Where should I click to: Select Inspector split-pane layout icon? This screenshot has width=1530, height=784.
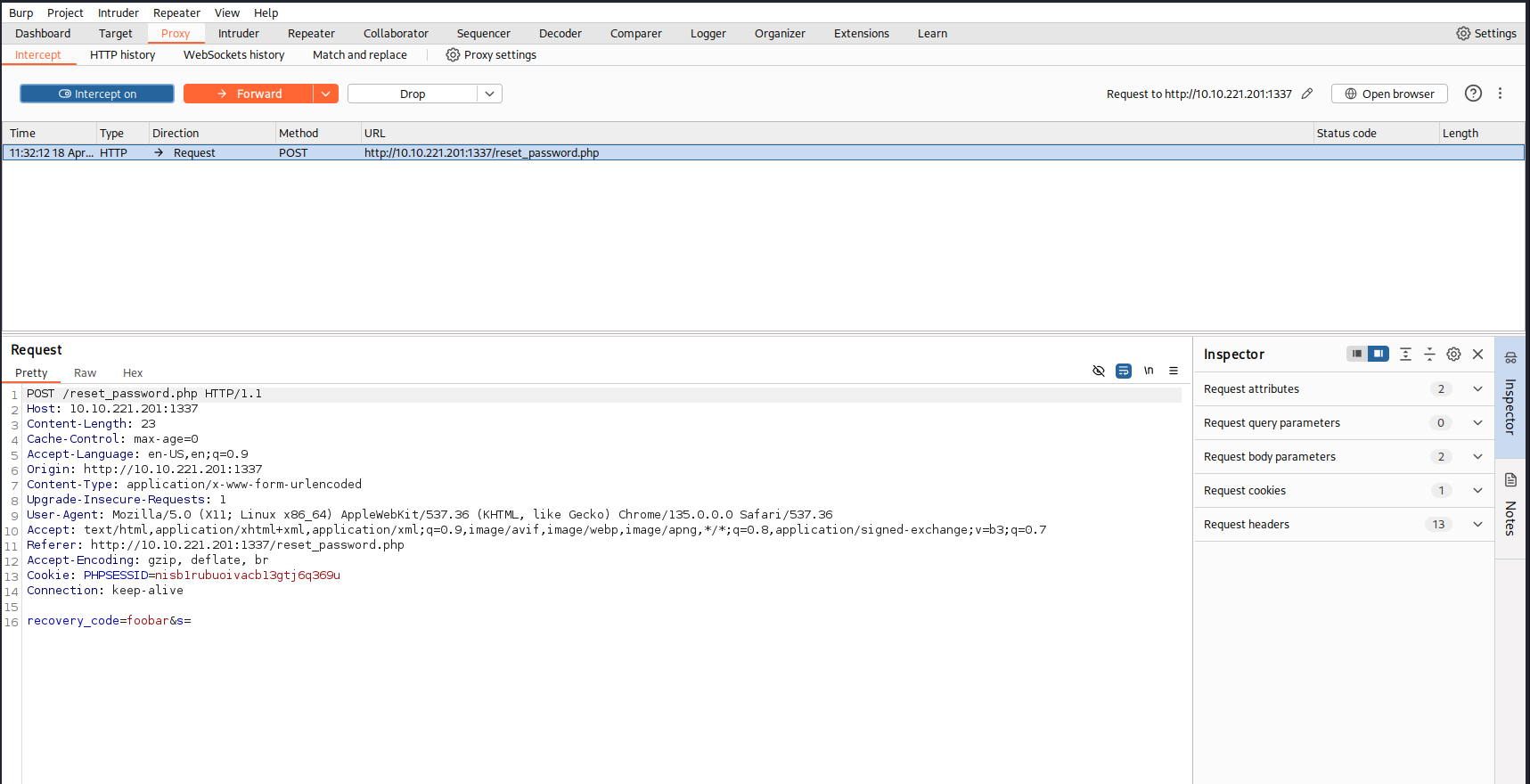pos(1379,354)
